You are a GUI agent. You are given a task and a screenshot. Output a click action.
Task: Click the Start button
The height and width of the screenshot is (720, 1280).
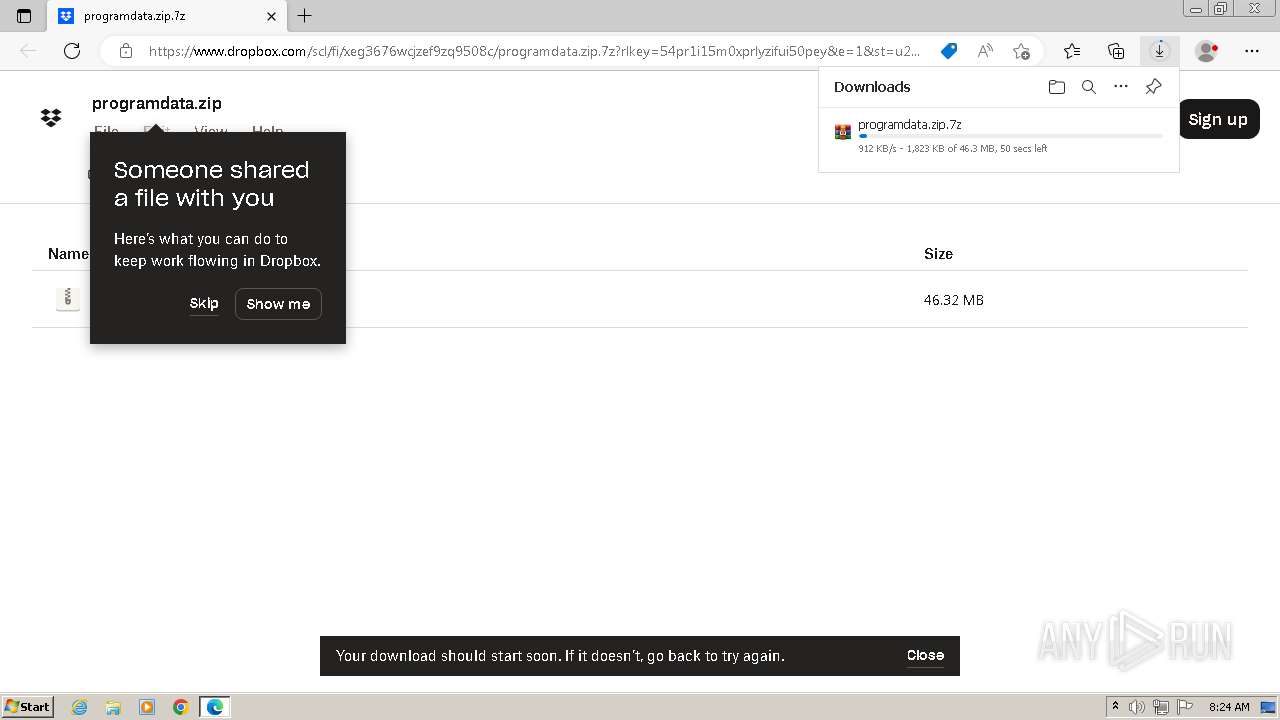(x=27, y=707)
